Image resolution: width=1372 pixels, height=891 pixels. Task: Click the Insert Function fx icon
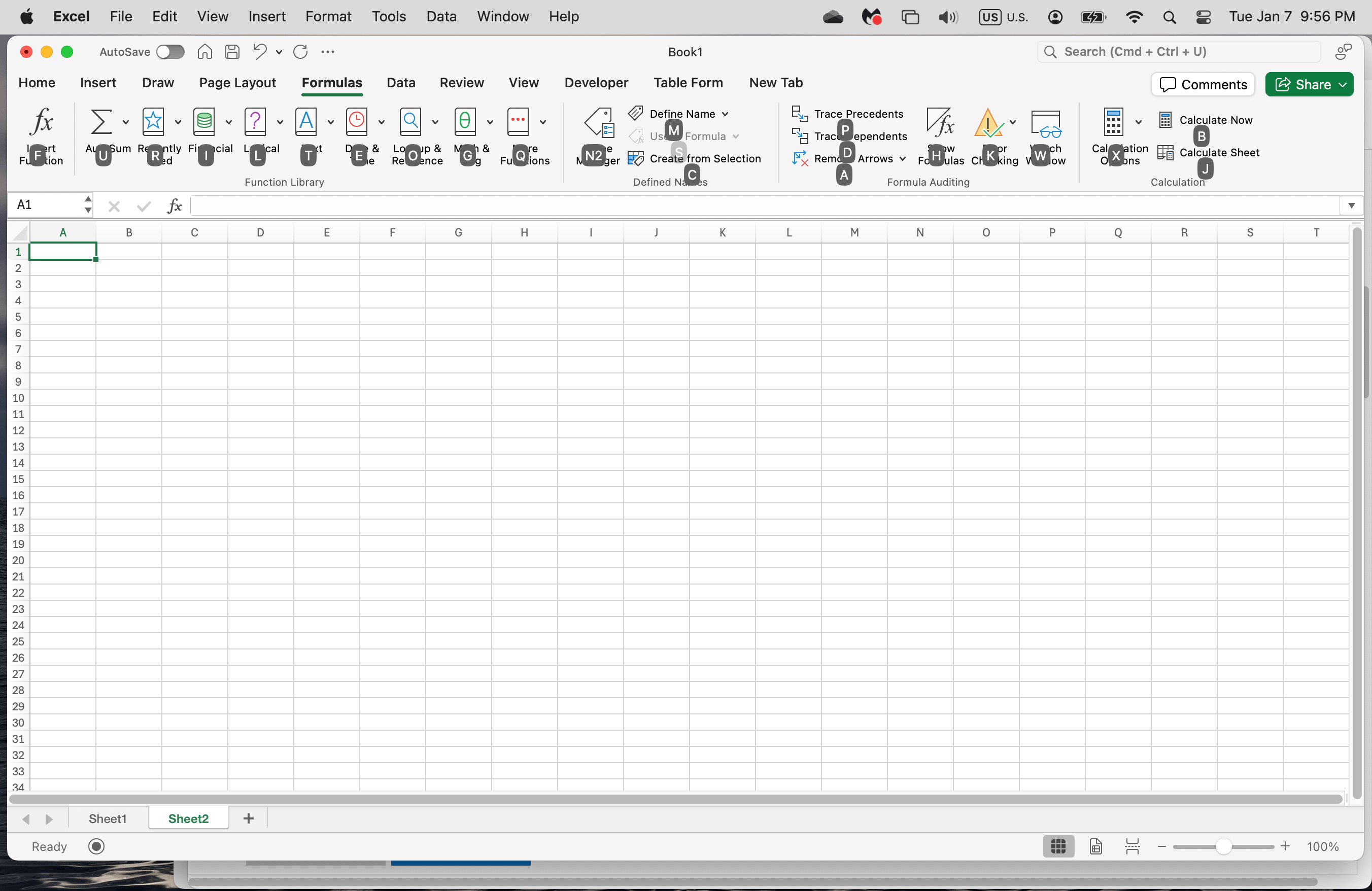tap(42, 122)
